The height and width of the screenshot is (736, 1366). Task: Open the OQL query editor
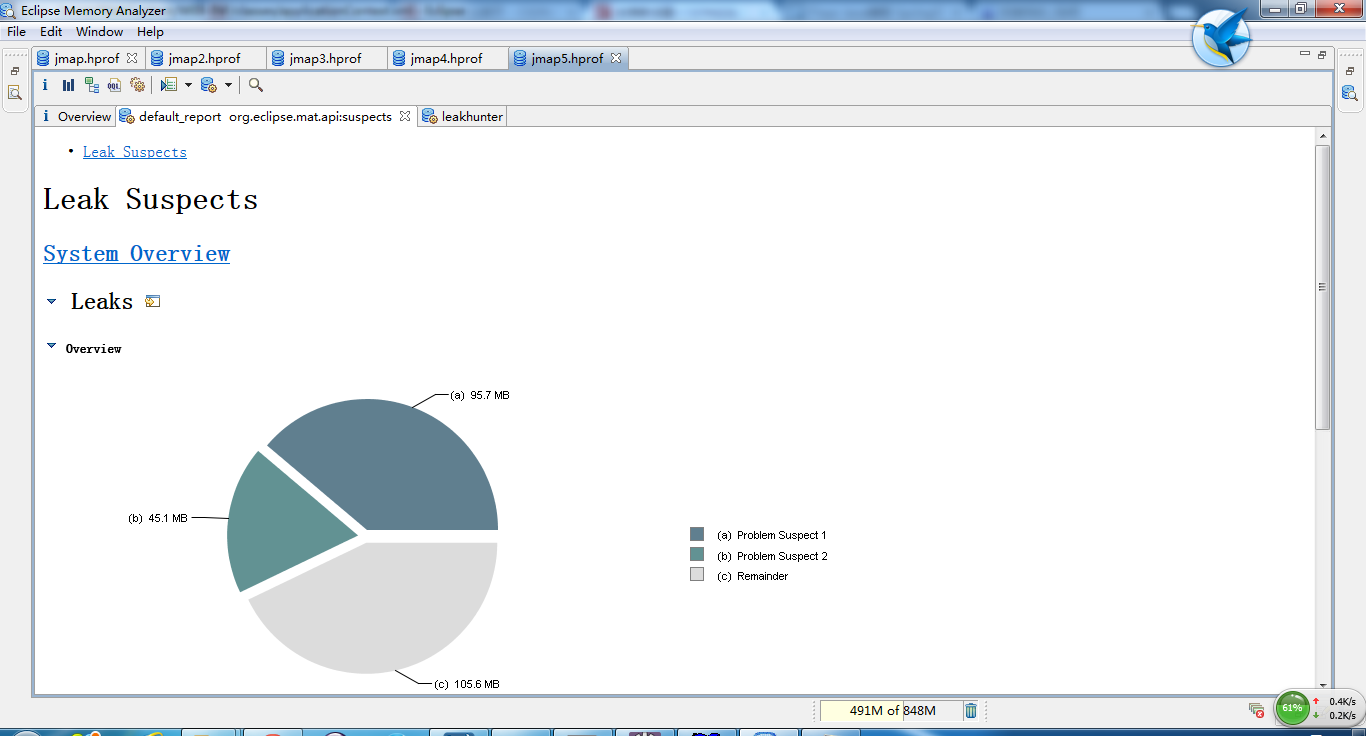114,85
